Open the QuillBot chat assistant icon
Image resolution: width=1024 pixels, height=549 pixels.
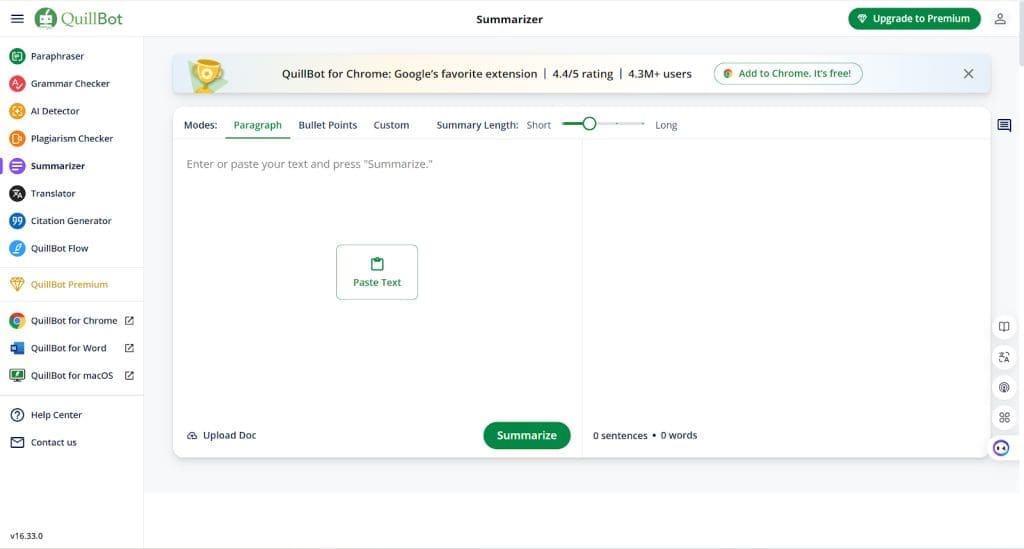tap(1001, 448)
